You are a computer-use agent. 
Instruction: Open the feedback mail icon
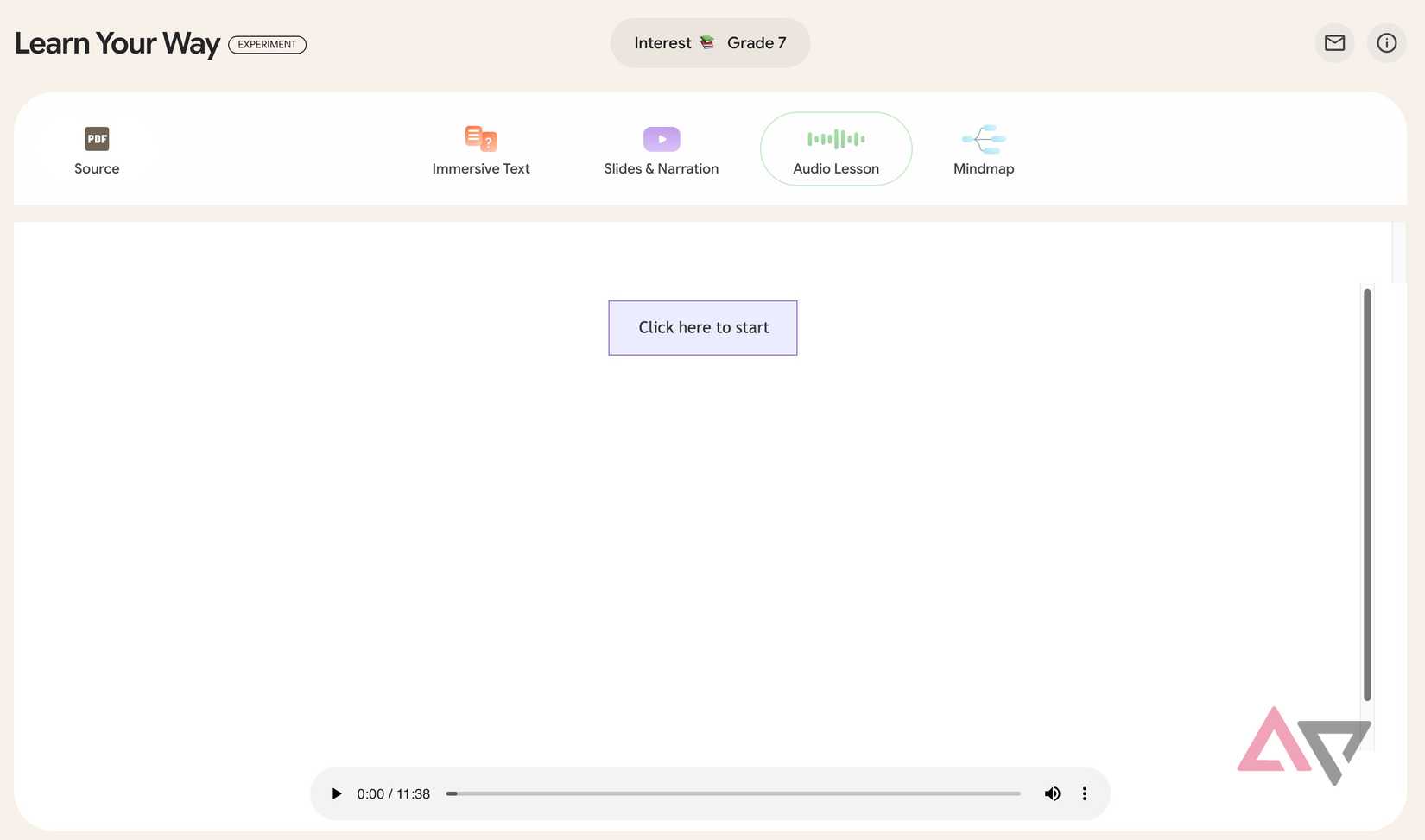pyautogui.click(x=1333, y=42)
